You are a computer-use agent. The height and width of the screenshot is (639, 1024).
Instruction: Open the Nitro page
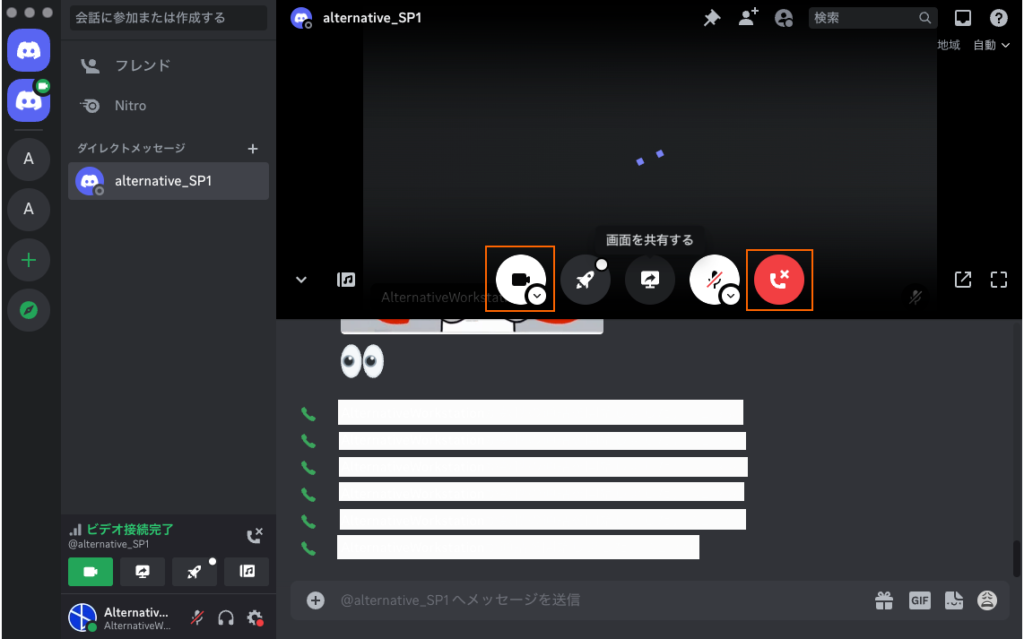130,105
